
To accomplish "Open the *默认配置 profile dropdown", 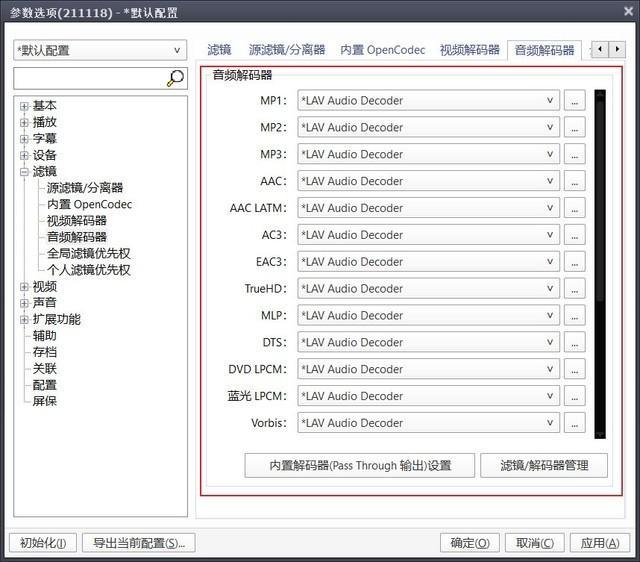I will [x=100, y=50].
